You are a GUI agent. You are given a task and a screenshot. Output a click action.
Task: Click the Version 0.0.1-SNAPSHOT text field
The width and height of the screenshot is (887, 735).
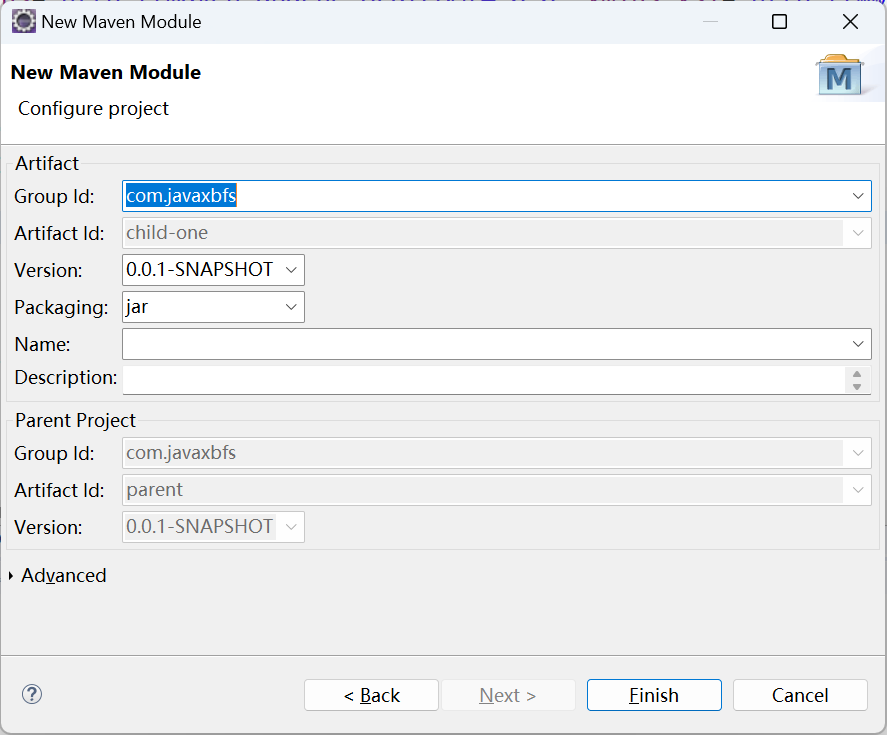click(x=201, y=270)
